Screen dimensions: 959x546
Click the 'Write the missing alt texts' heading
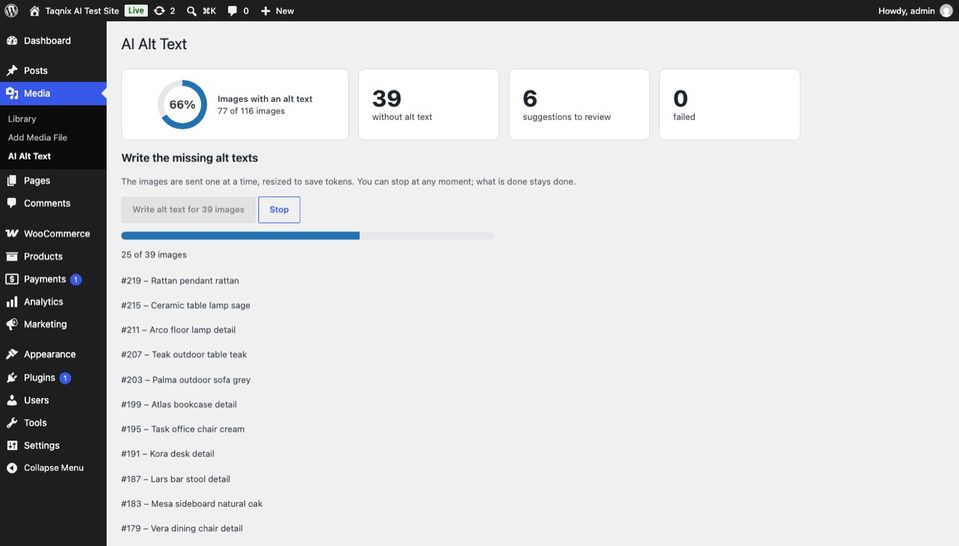tap(190, 158)
